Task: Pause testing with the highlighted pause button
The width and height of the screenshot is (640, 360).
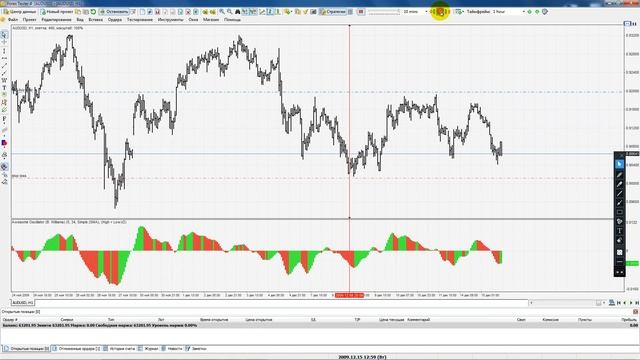Action: (440, 12)
